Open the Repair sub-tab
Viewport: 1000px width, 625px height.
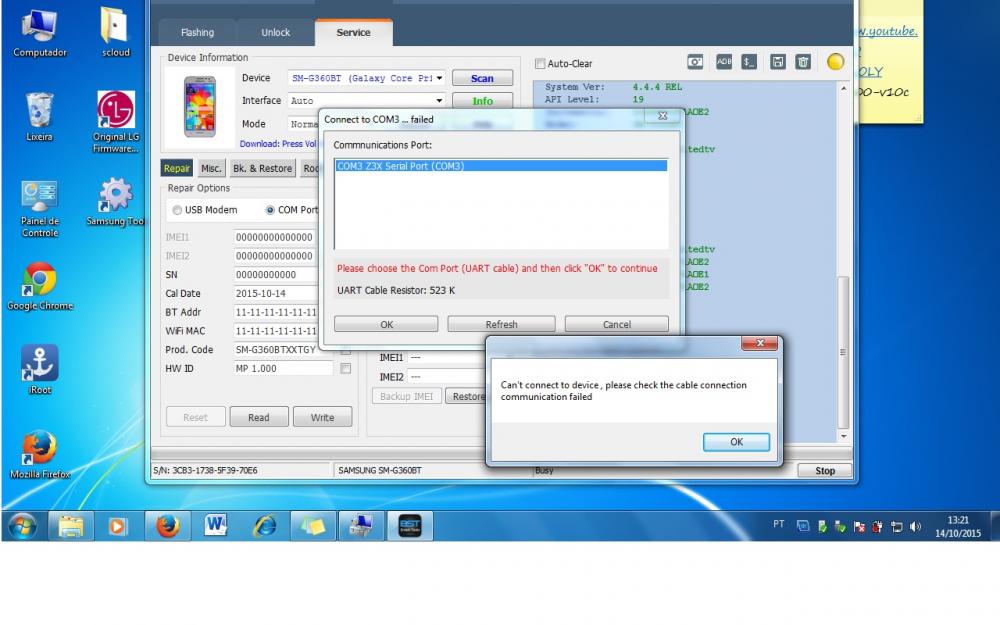(177, 168)
